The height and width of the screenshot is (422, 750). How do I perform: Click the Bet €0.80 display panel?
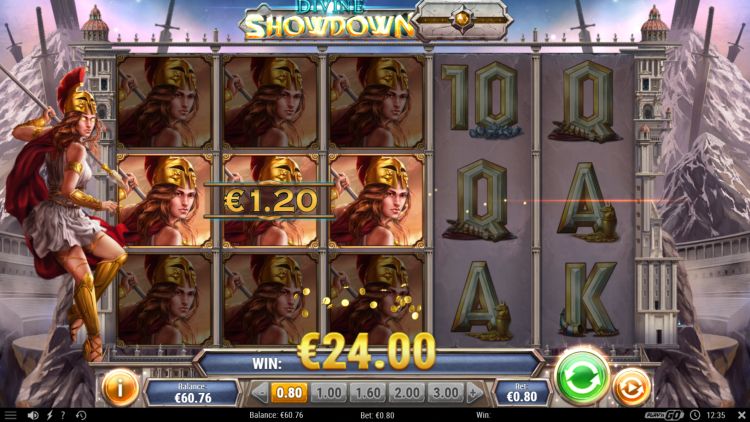coord(521,393)
